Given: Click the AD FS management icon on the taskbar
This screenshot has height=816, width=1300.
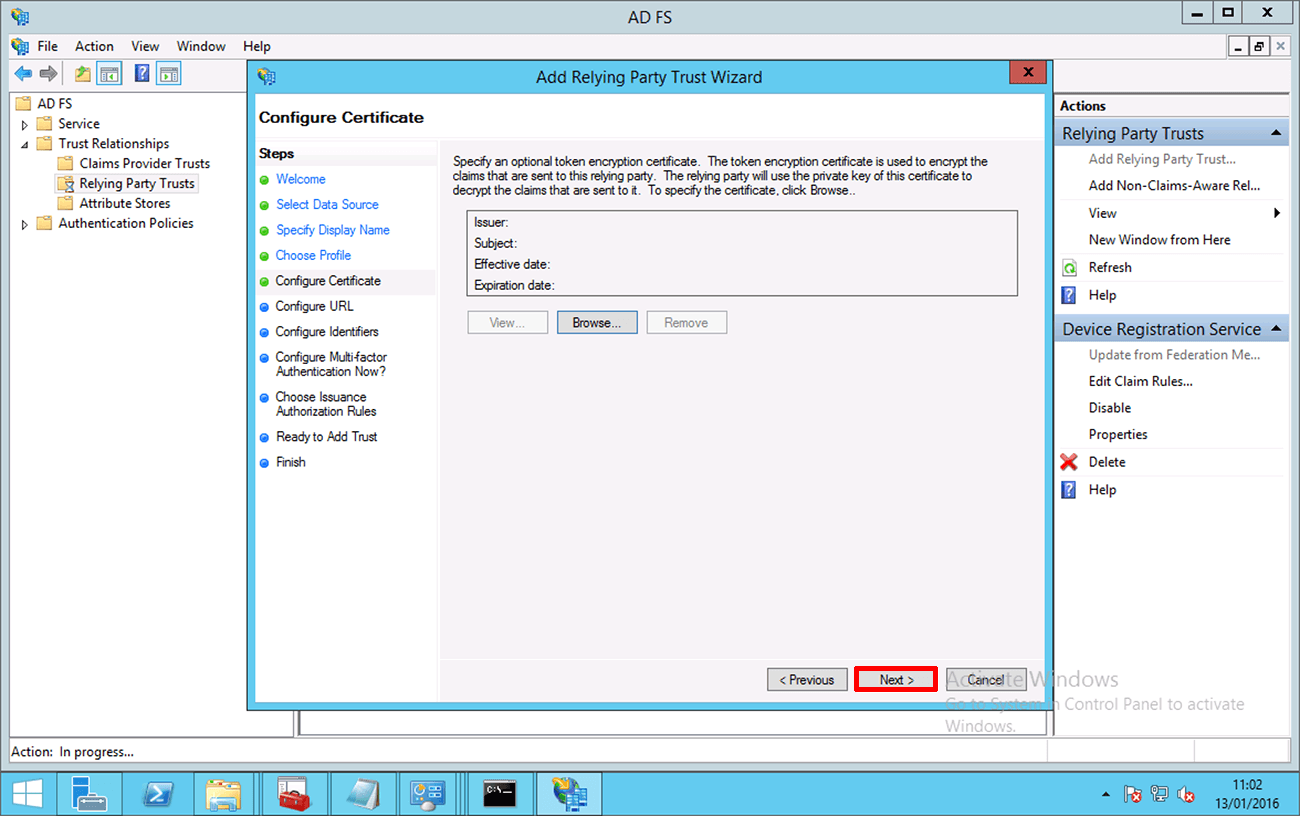Looking at the screenshot, I should [569, 794].
